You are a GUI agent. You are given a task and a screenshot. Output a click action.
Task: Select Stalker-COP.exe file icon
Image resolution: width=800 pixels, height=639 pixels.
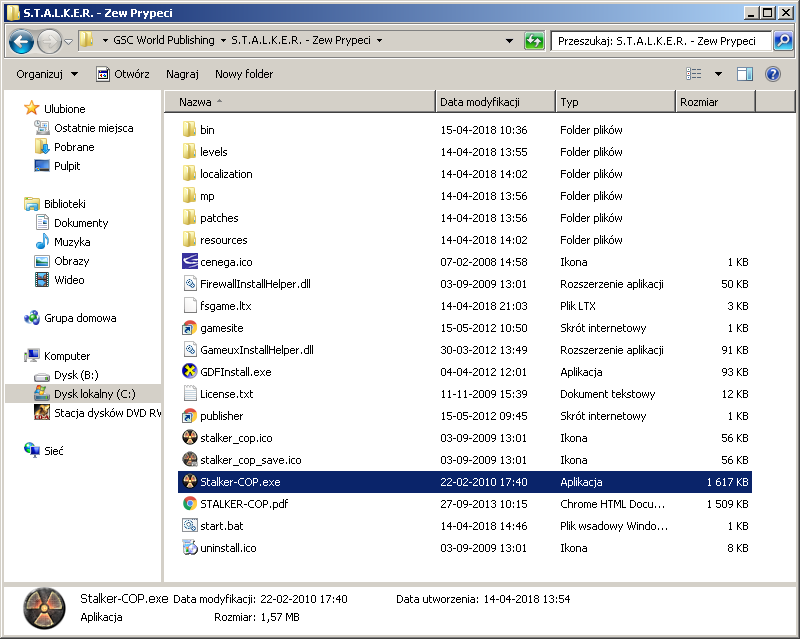pos(190,481)
